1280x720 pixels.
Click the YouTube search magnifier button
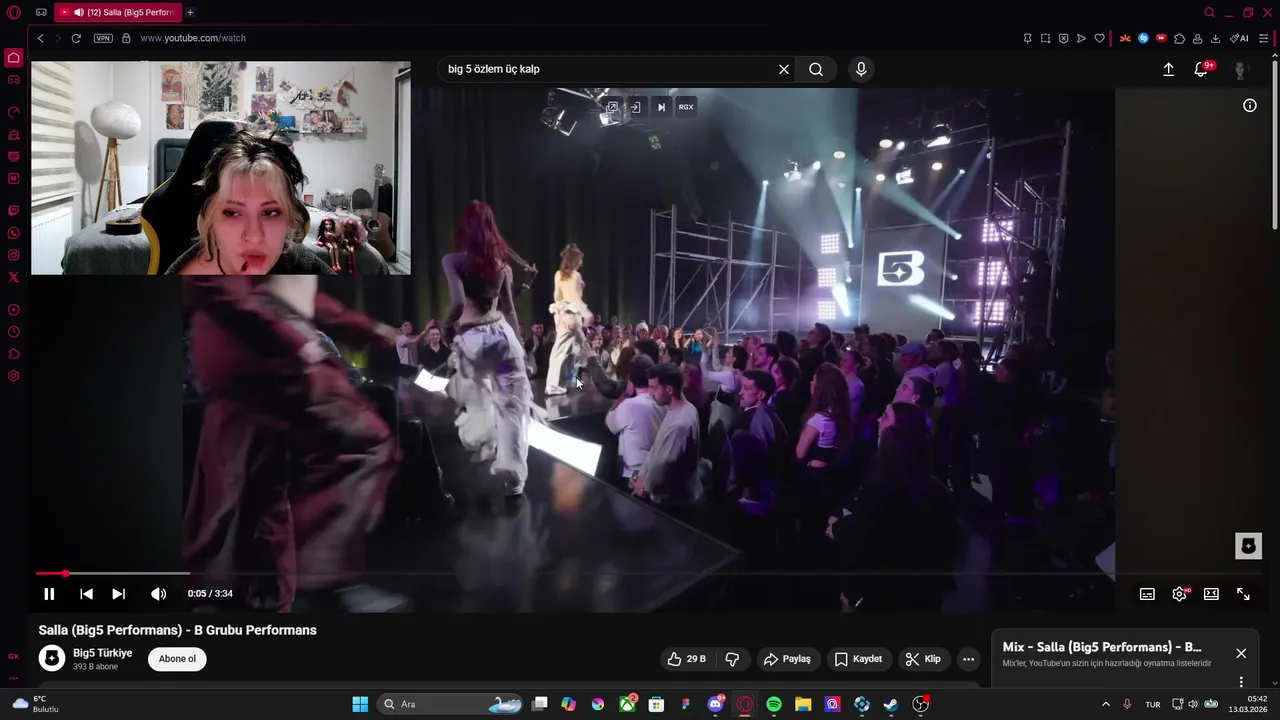click(x=816, y=69)
